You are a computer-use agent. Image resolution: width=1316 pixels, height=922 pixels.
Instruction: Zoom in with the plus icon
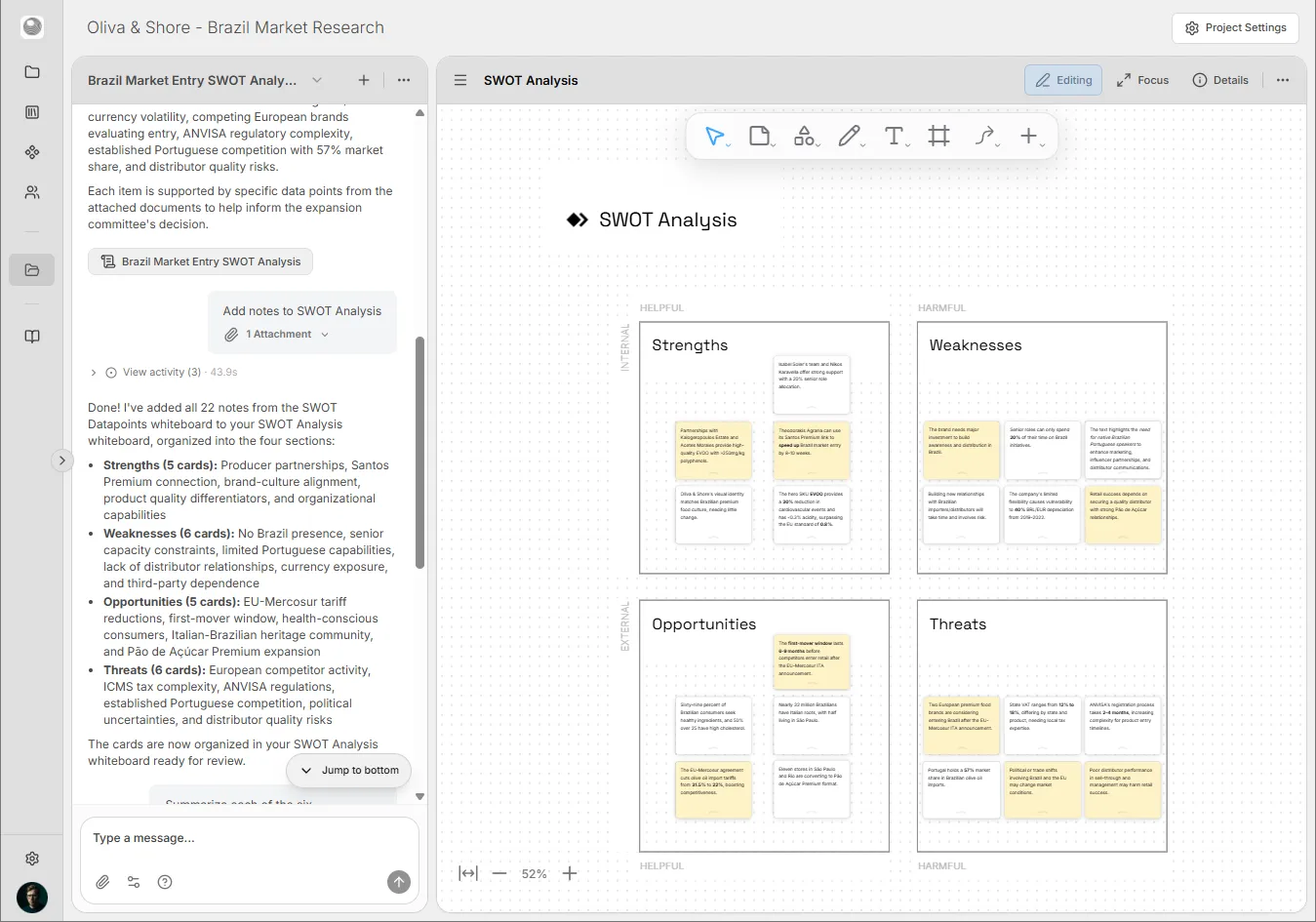click(570, 873)
